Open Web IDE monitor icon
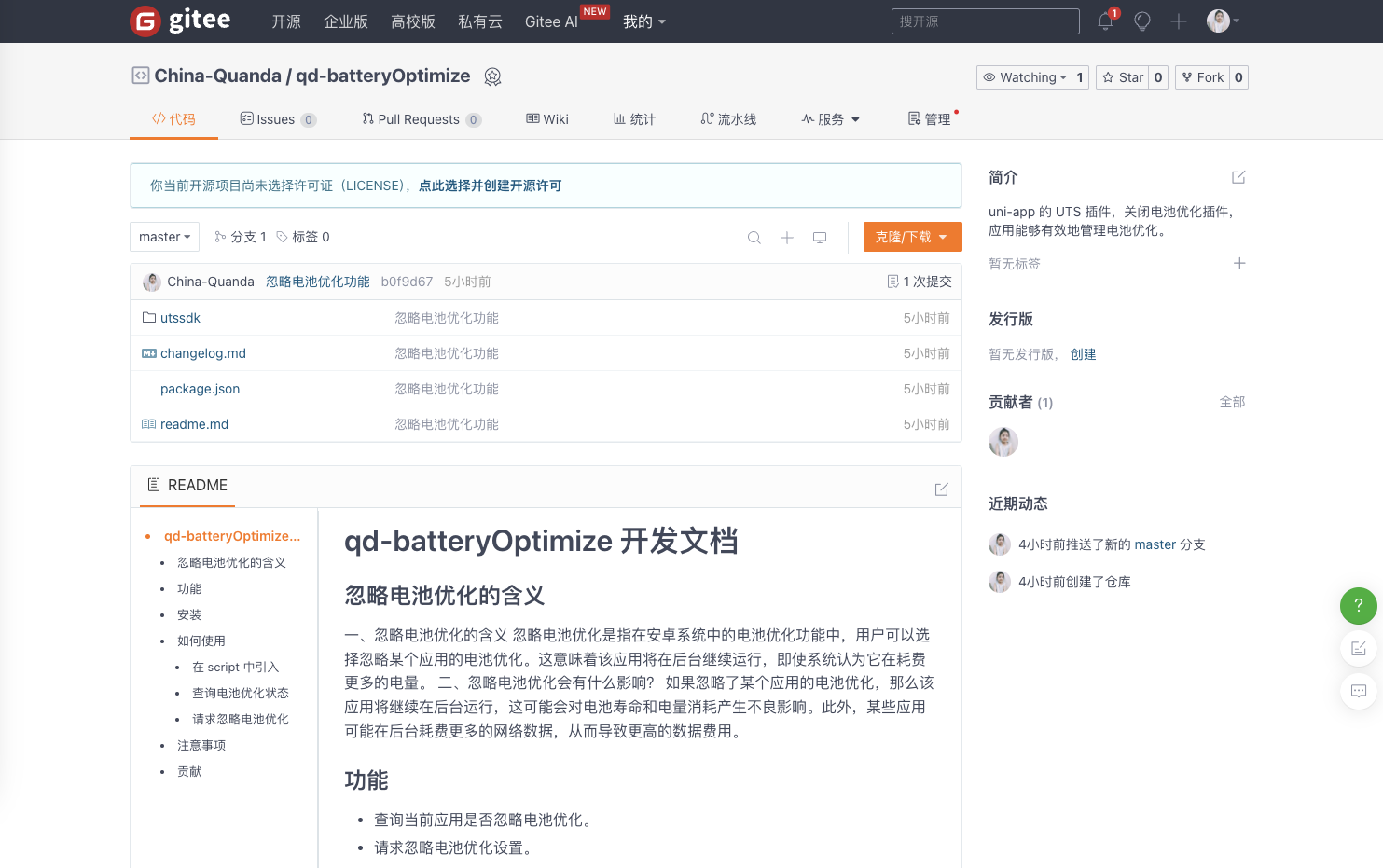Viewport: 1383px width, 868px height. [x=820, y=238]
